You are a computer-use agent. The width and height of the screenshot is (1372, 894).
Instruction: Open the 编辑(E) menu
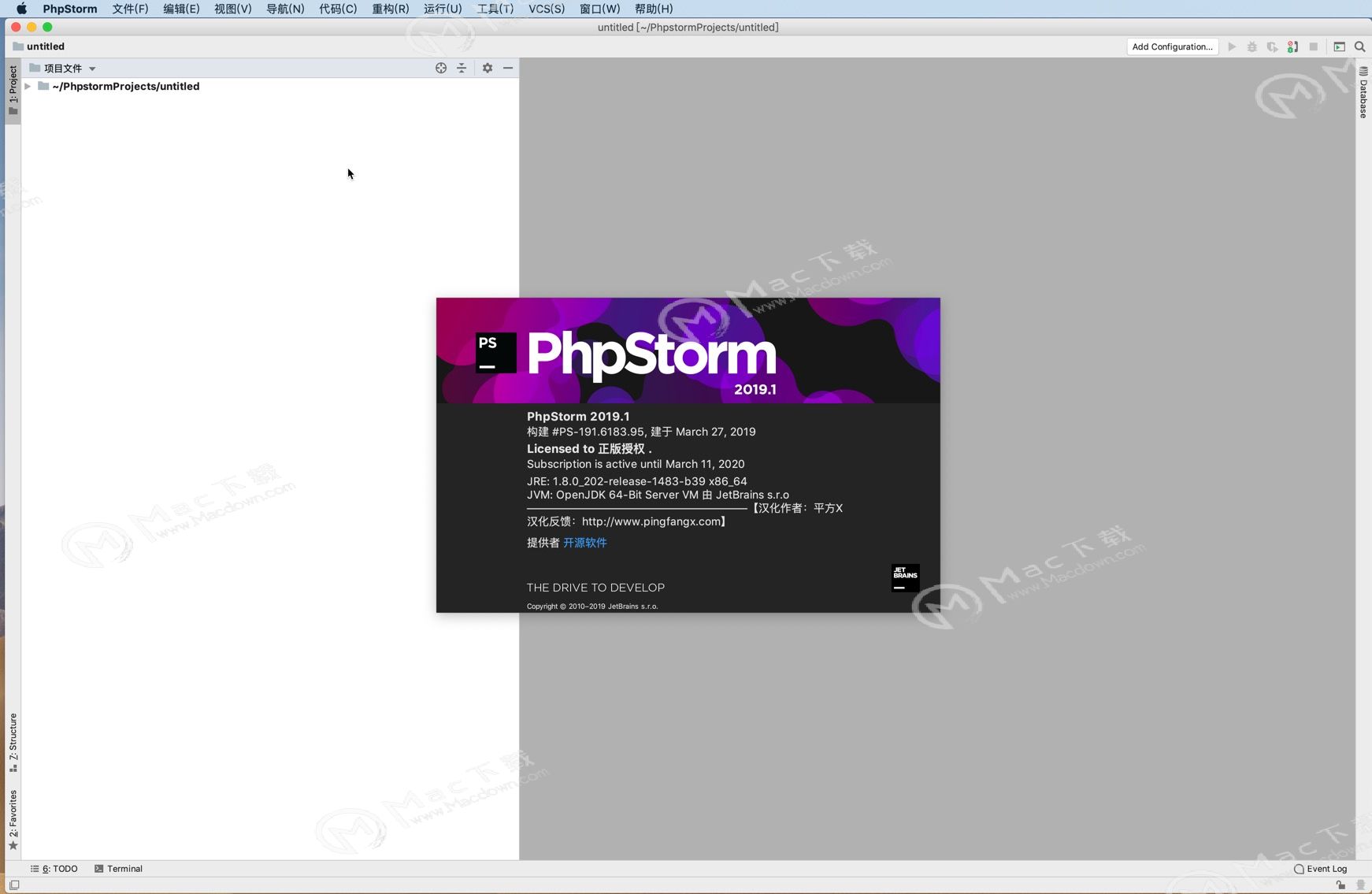coord(181,9)
